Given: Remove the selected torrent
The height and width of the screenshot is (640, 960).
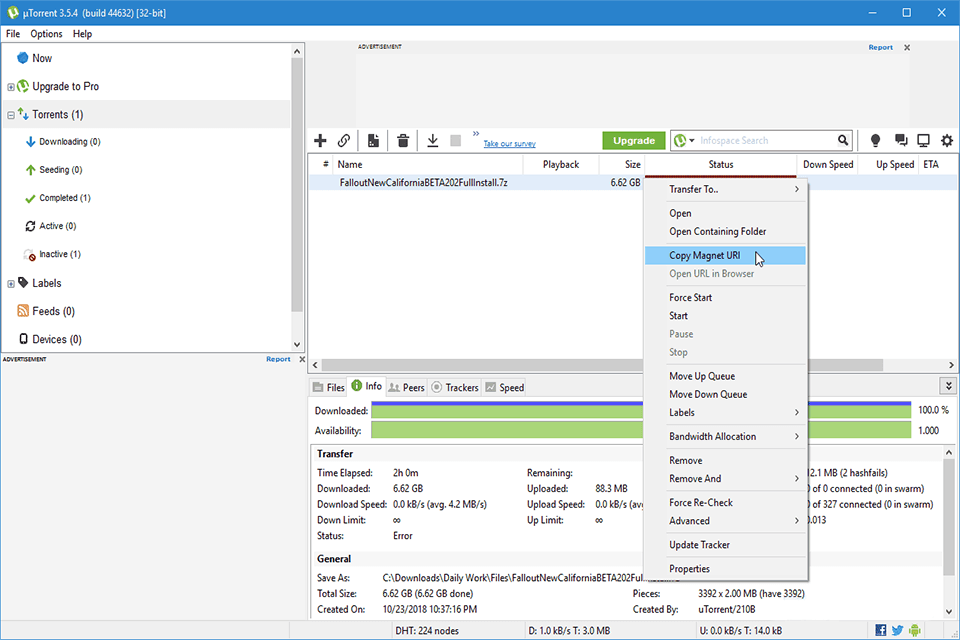Looking at the screenshot, I should [403, 140].
